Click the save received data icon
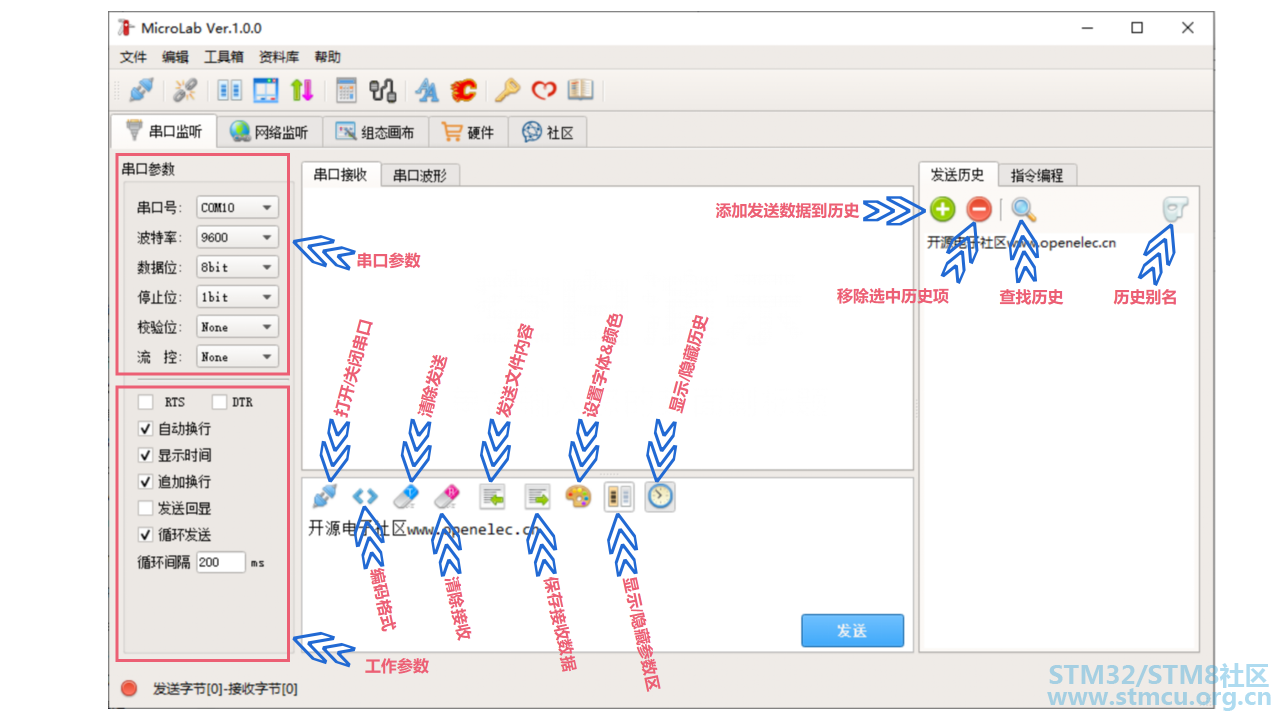The width and height of the screenshot is (1280, 720). point(538,496)
